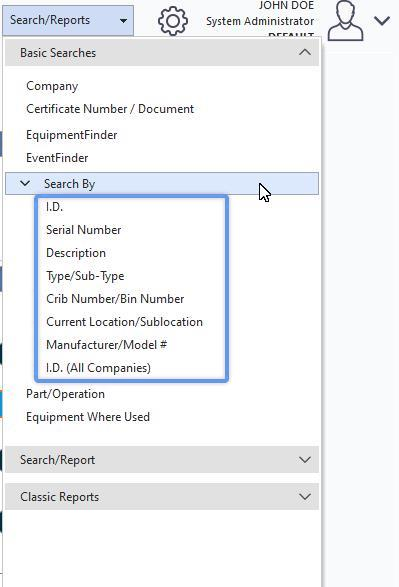The image size is (399, 587).
Task: Collapse the Search By chevron
Action: tap(25, 183)
